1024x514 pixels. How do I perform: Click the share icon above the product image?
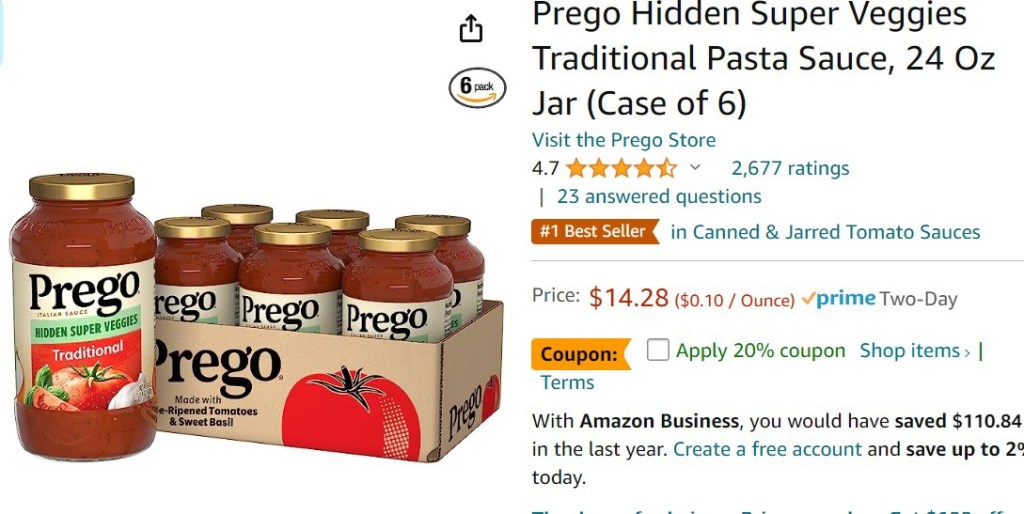pos(471,28)
